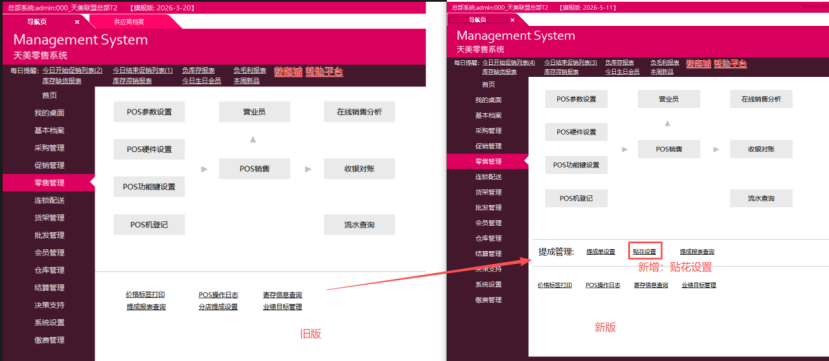Open 缴费管理 in right window sidebar

[x=488, y=300]
